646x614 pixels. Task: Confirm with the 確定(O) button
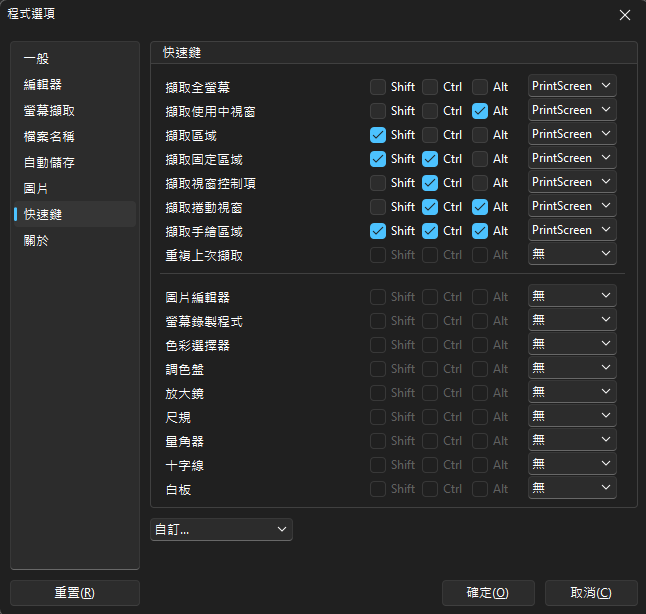[x=488, y=593]
